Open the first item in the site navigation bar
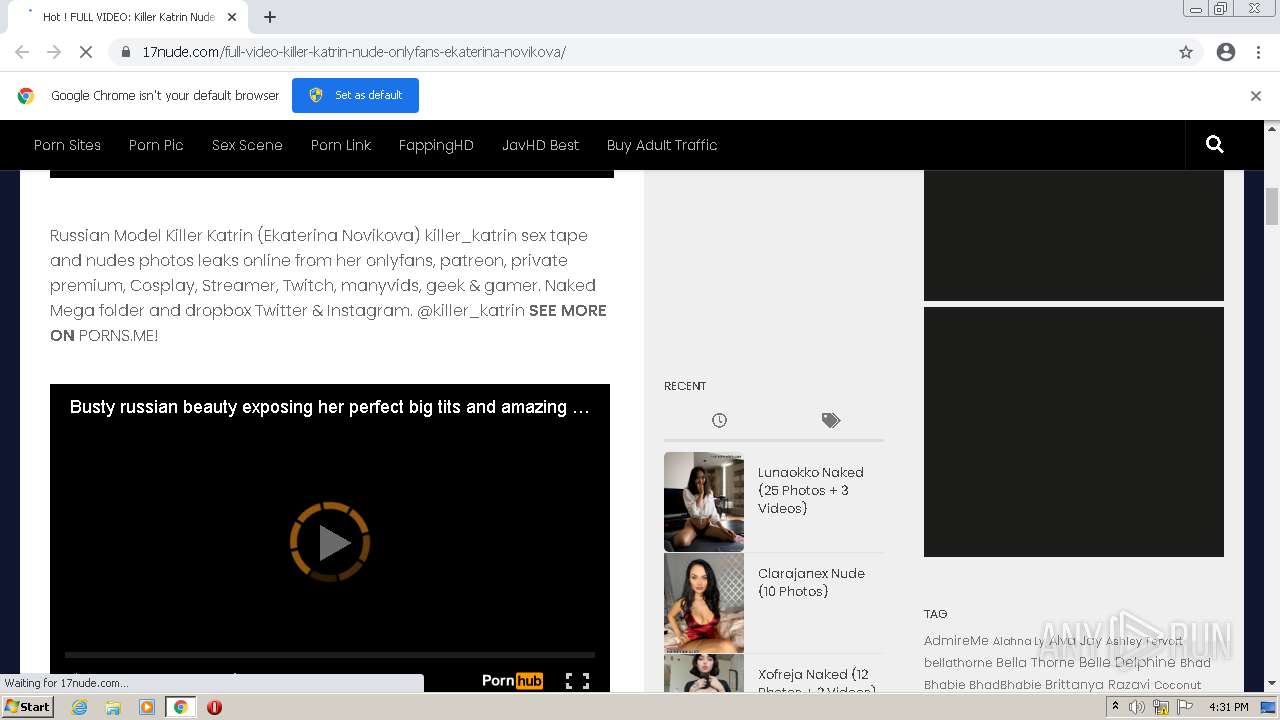 67,145
